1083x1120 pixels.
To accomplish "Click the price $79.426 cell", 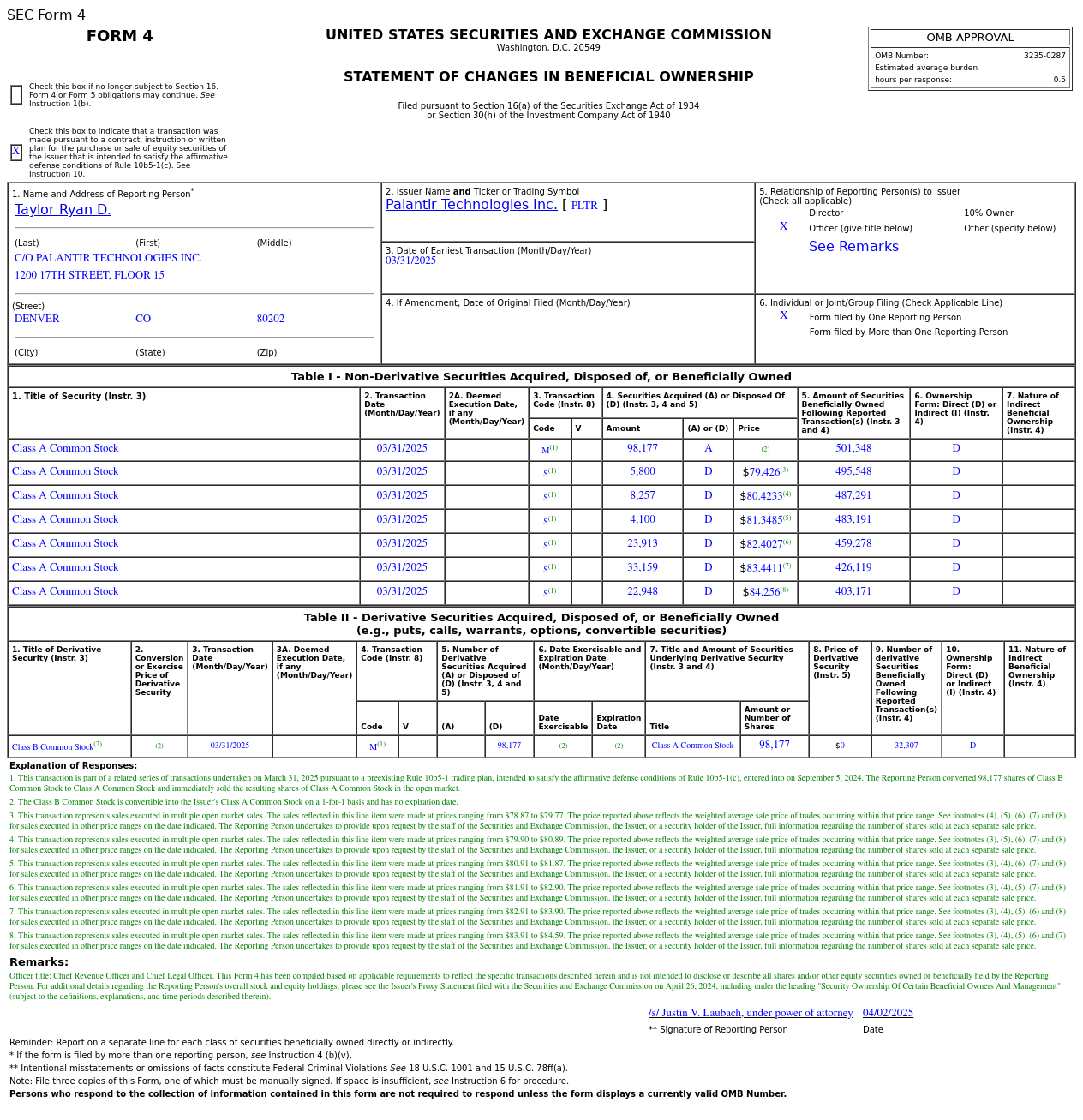I will (x=765, y=472).
